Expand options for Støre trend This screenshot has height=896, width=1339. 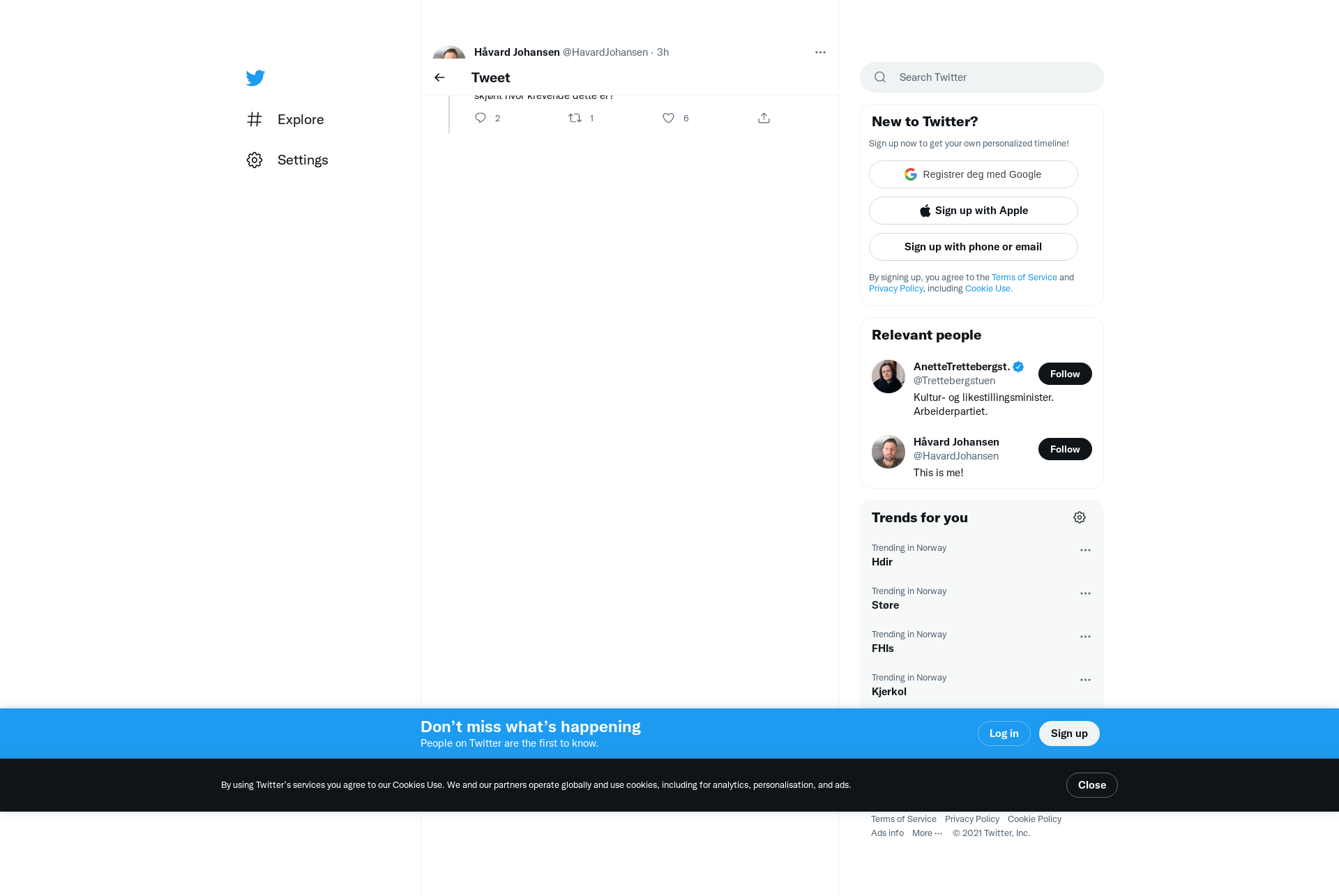(x=1085, y=593)
